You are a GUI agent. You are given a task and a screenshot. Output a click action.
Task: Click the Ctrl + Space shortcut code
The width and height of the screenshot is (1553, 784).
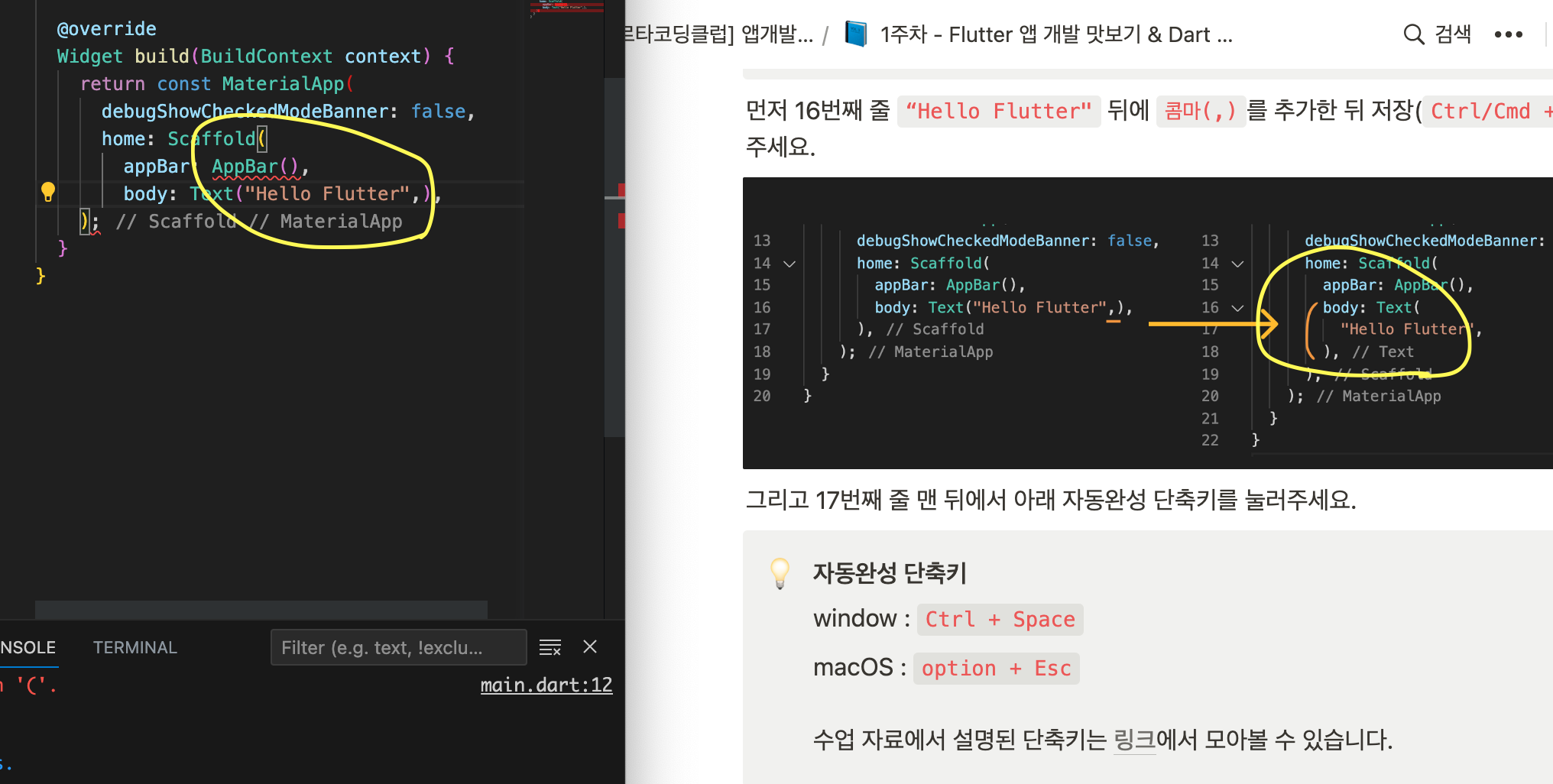click(1000, 619)
